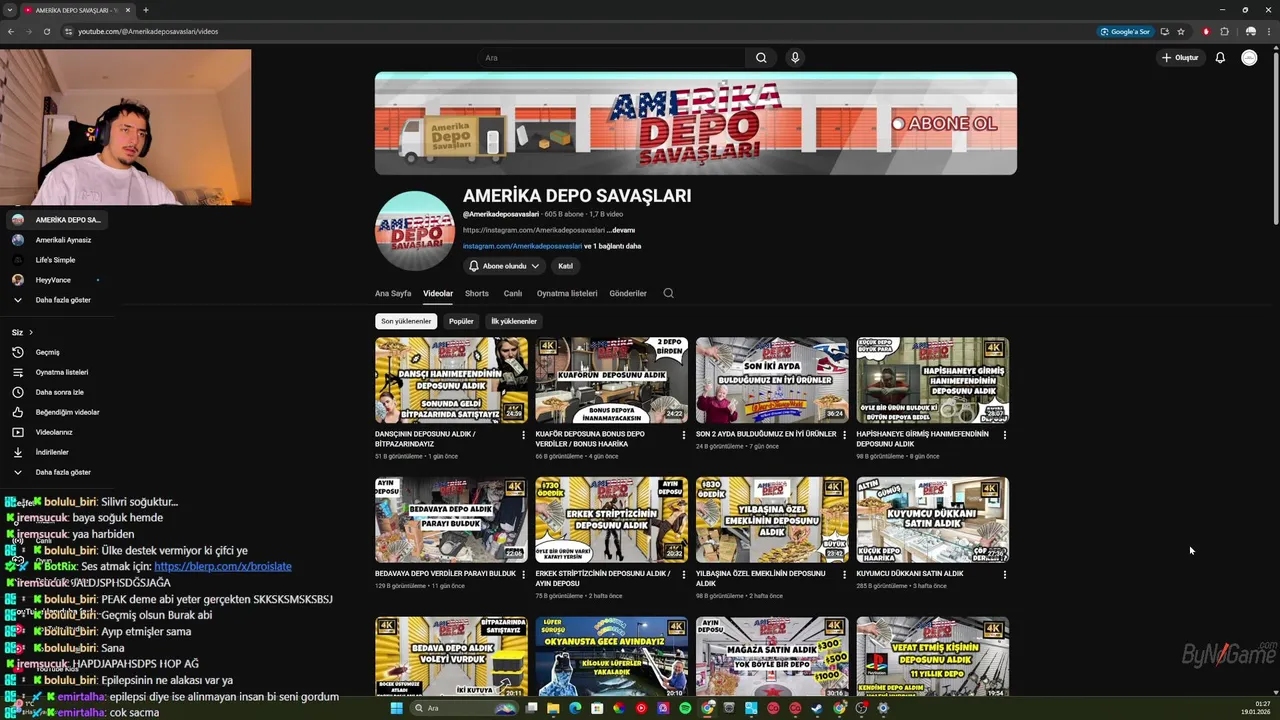Click the YouTube search input field
The image size is (1280, 720).
610,58
